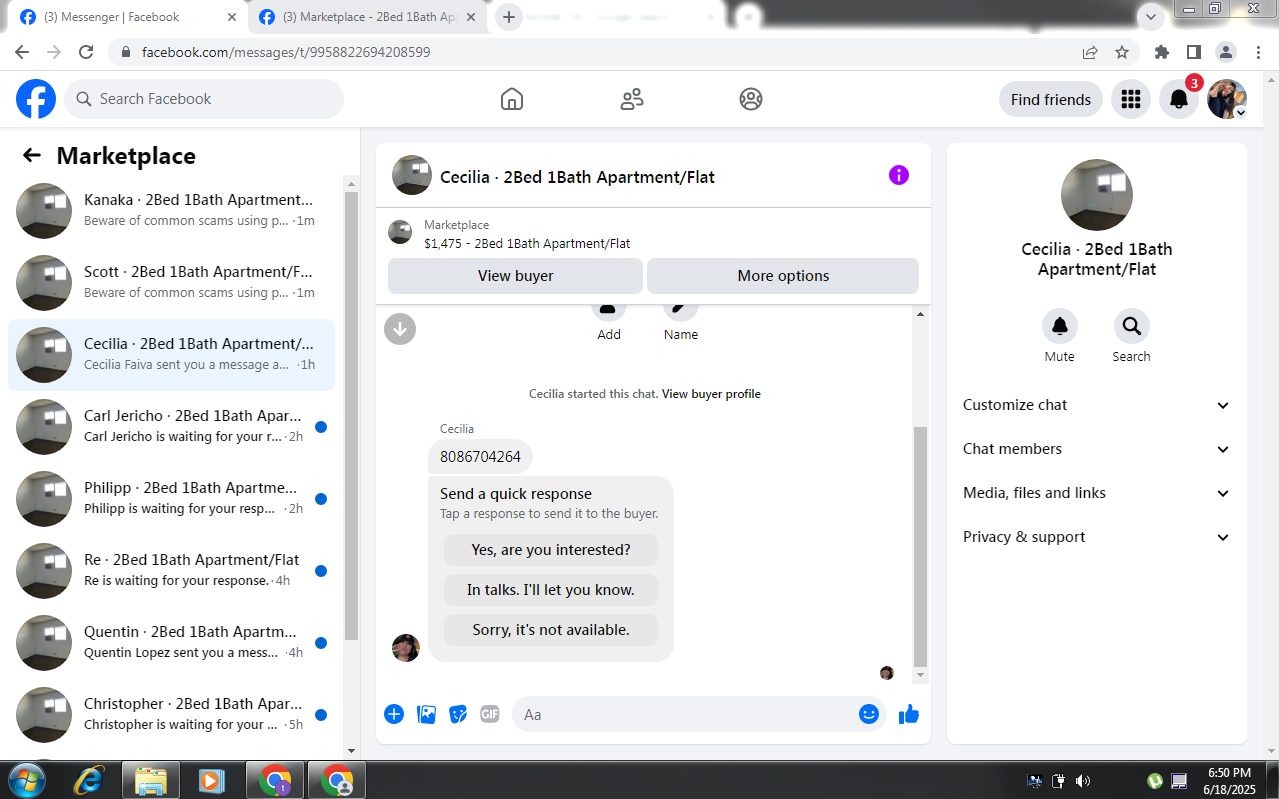This screenshot has height=799, width=1279.
Task: Send quick response Yes, are you interested?
Action: [551, 550]
